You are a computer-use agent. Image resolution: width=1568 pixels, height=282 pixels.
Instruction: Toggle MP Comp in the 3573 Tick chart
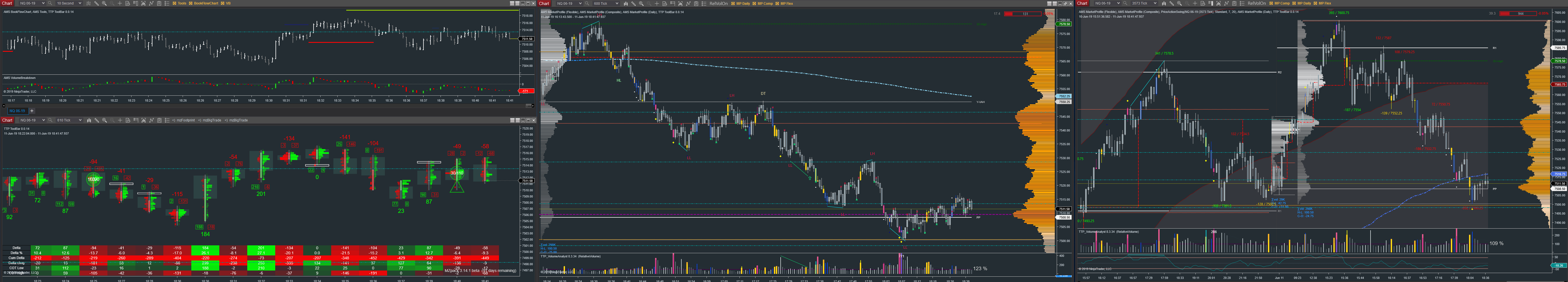1271,3
